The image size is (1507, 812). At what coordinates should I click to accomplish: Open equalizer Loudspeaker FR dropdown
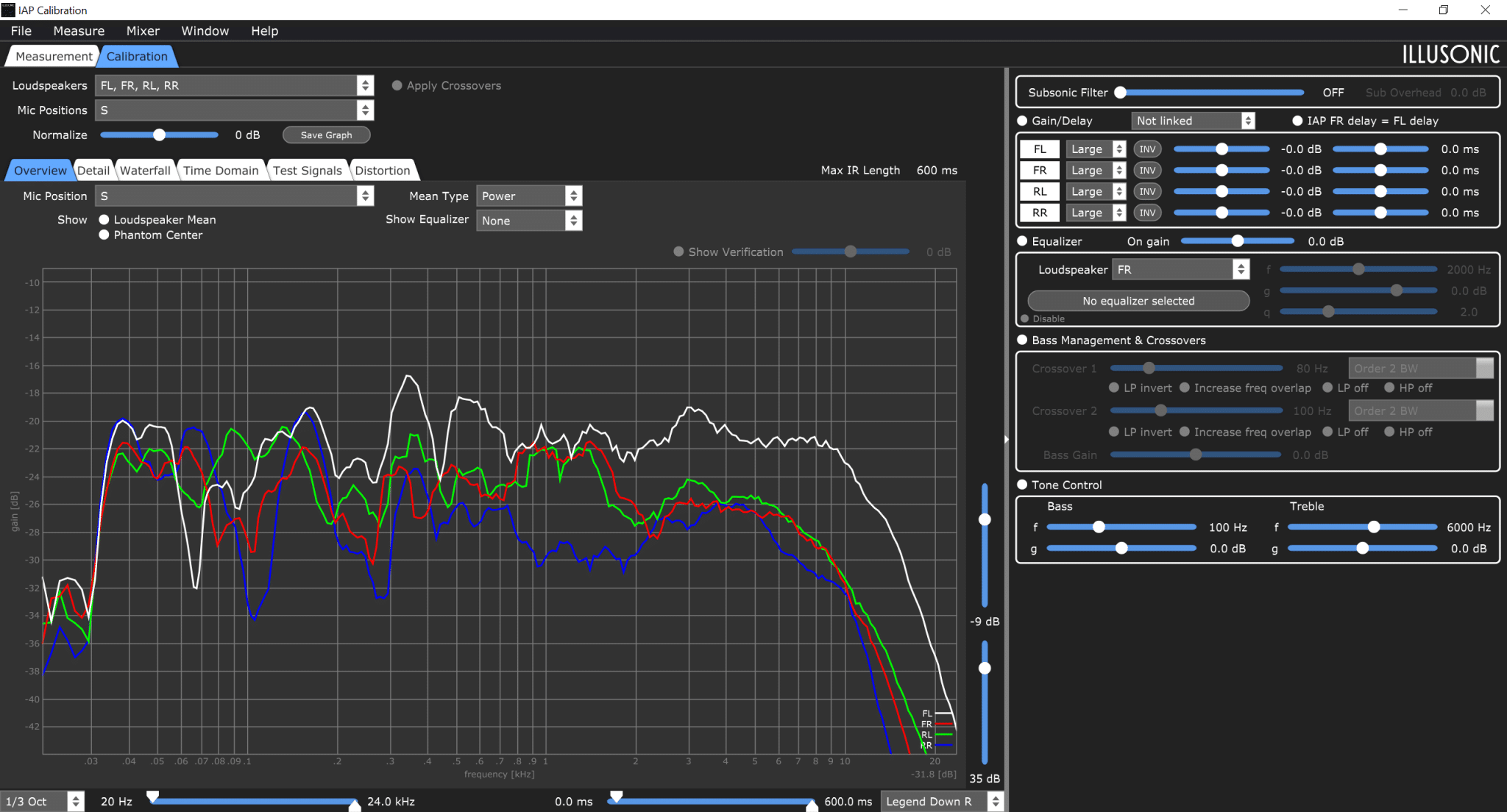coord(1180,270)
